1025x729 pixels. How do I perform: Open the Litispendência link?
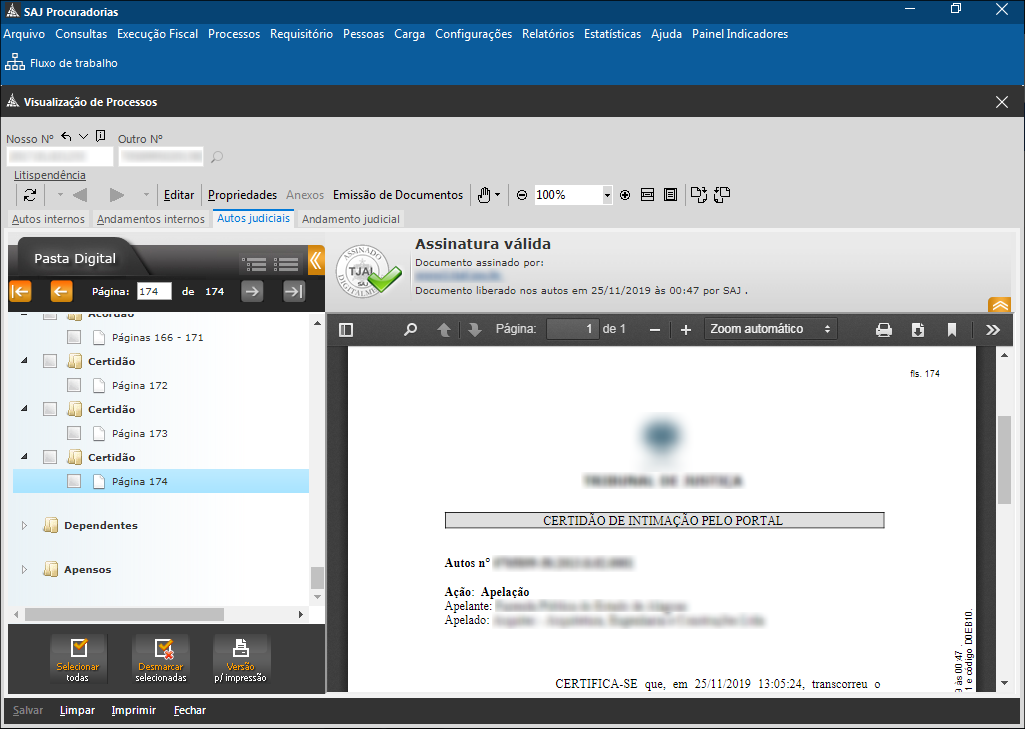click(x=50, y=175)
